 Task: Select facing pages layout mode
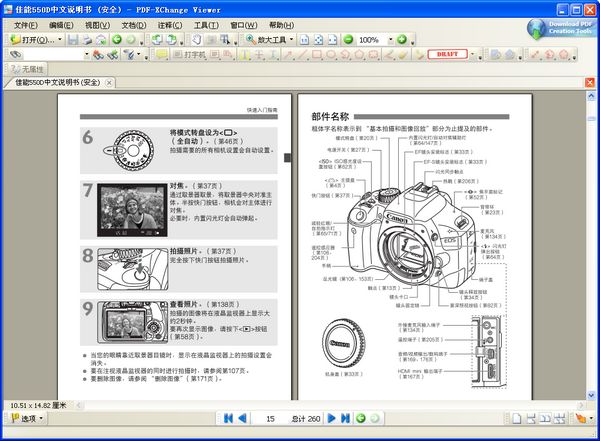coord(545,418)
